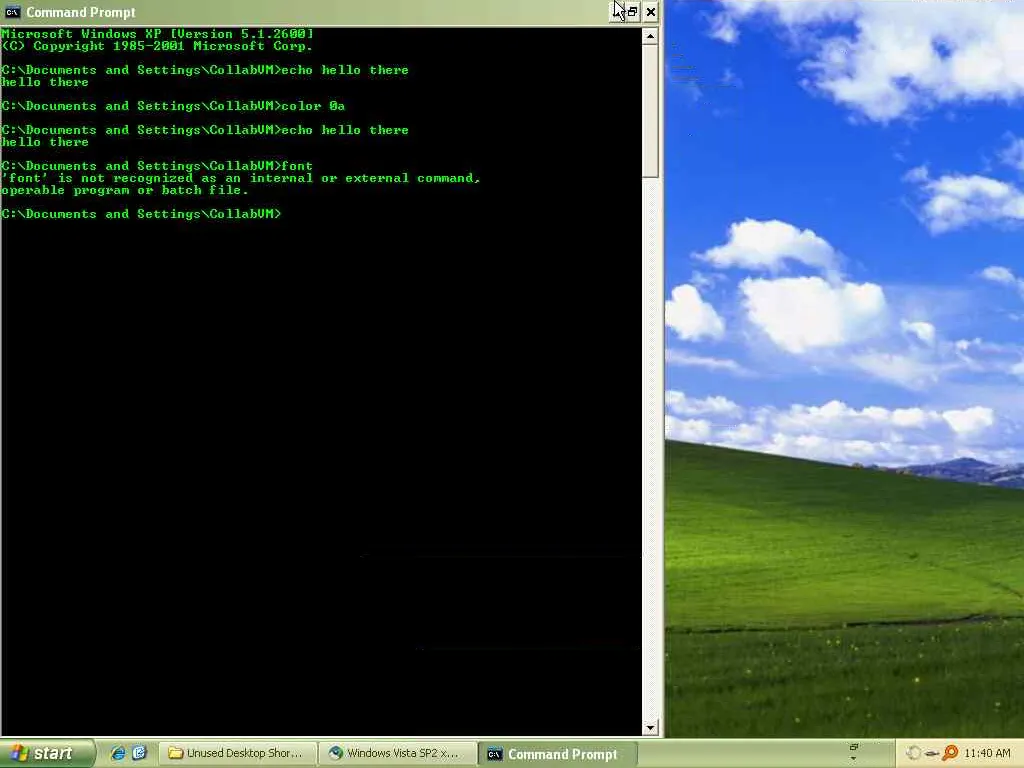The width and height of the screenshot is (1024, 768).
Task: Click the Command Prompt taskbar button
Action: (557, 754)
